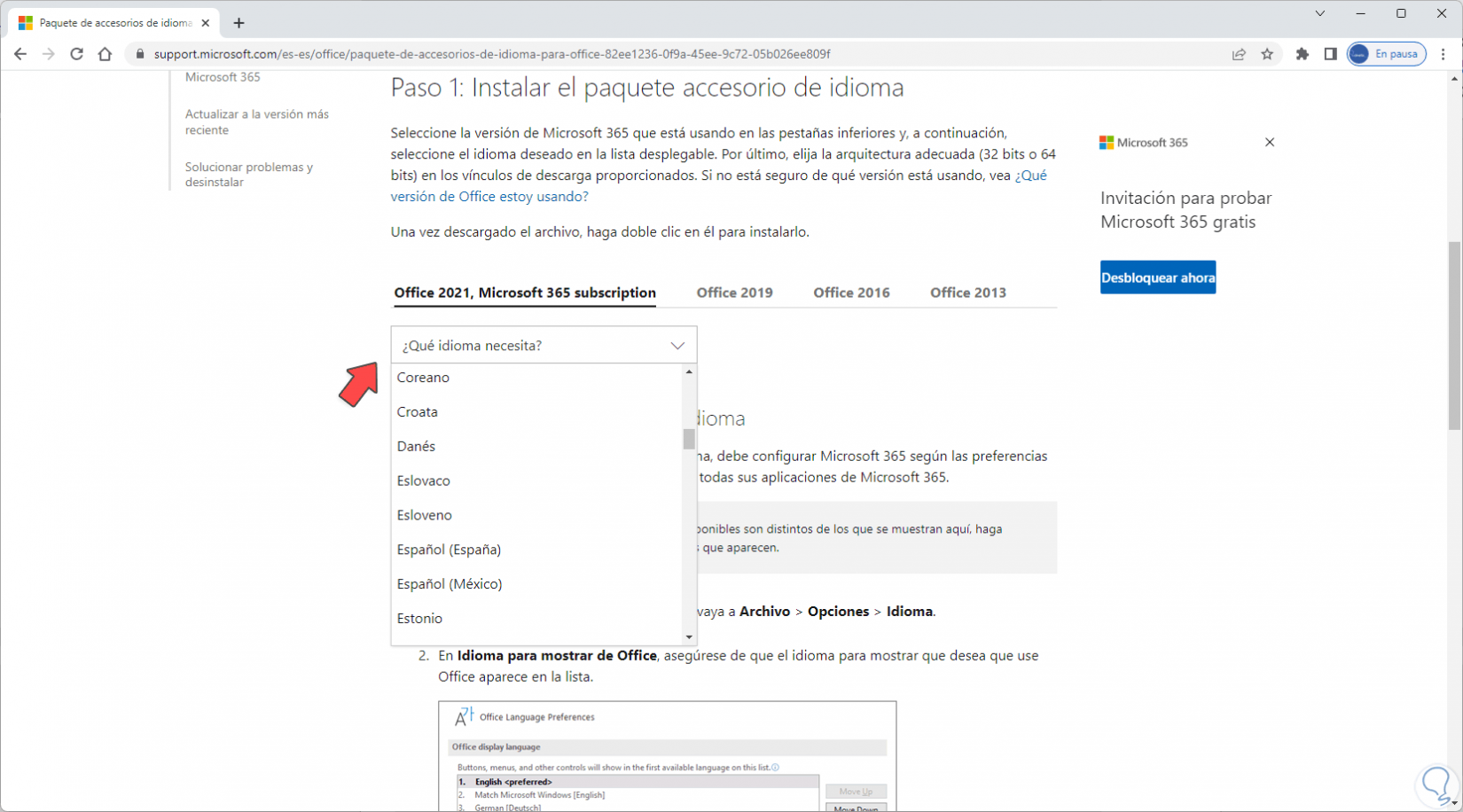Choose Croata from the language list
The height and width of the screenshot is (812, 1463).
[536, 412]
